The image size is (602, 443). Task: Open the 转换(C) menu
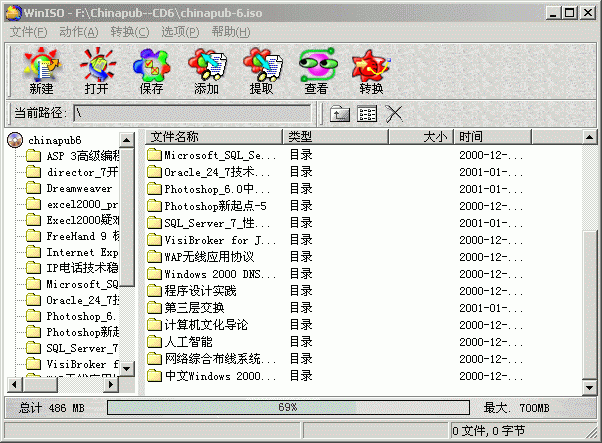pos(130,32)
